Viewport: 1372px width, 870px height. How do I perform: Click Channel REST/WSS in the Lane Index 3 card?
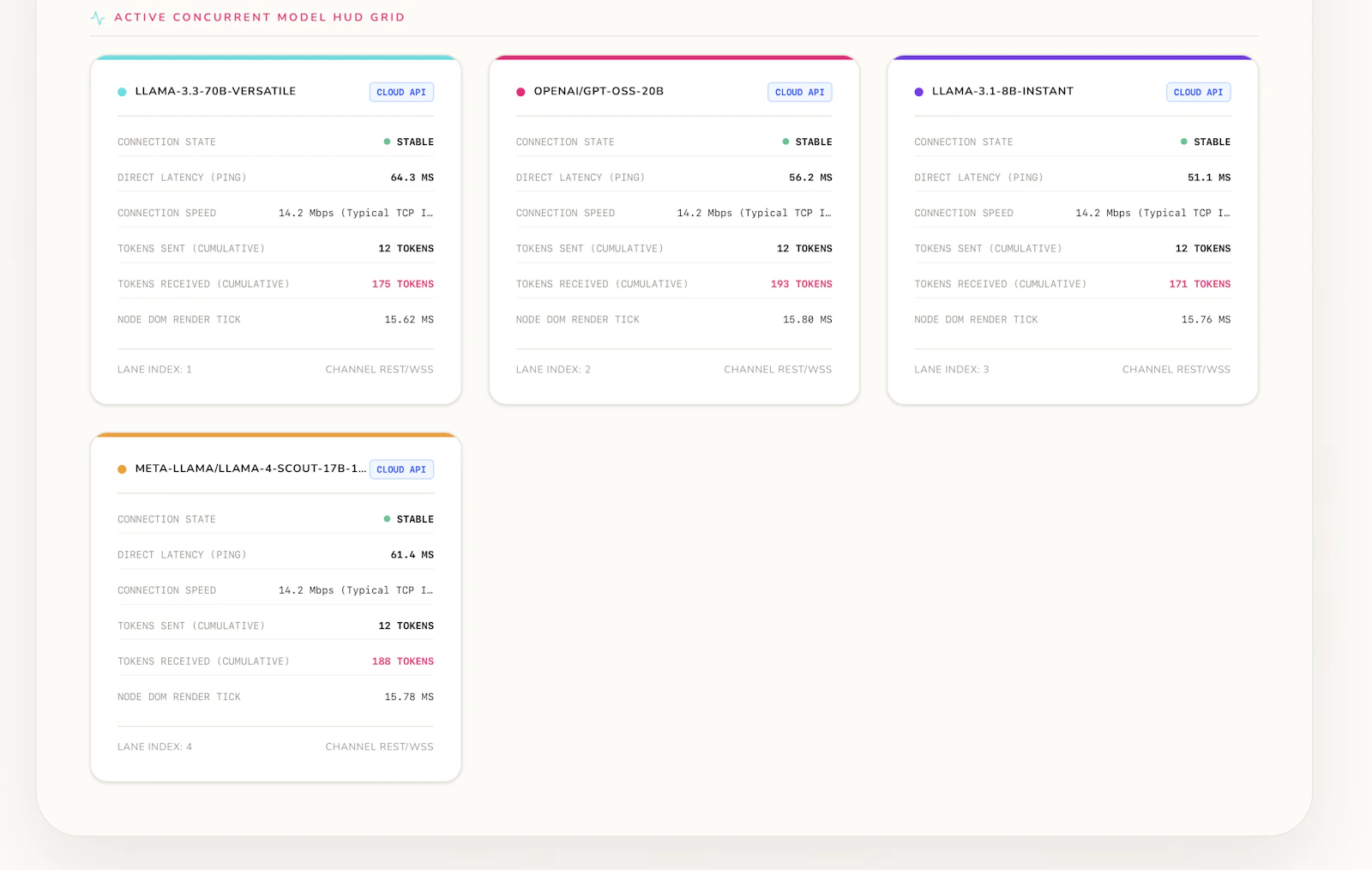tap(1176, 370)
